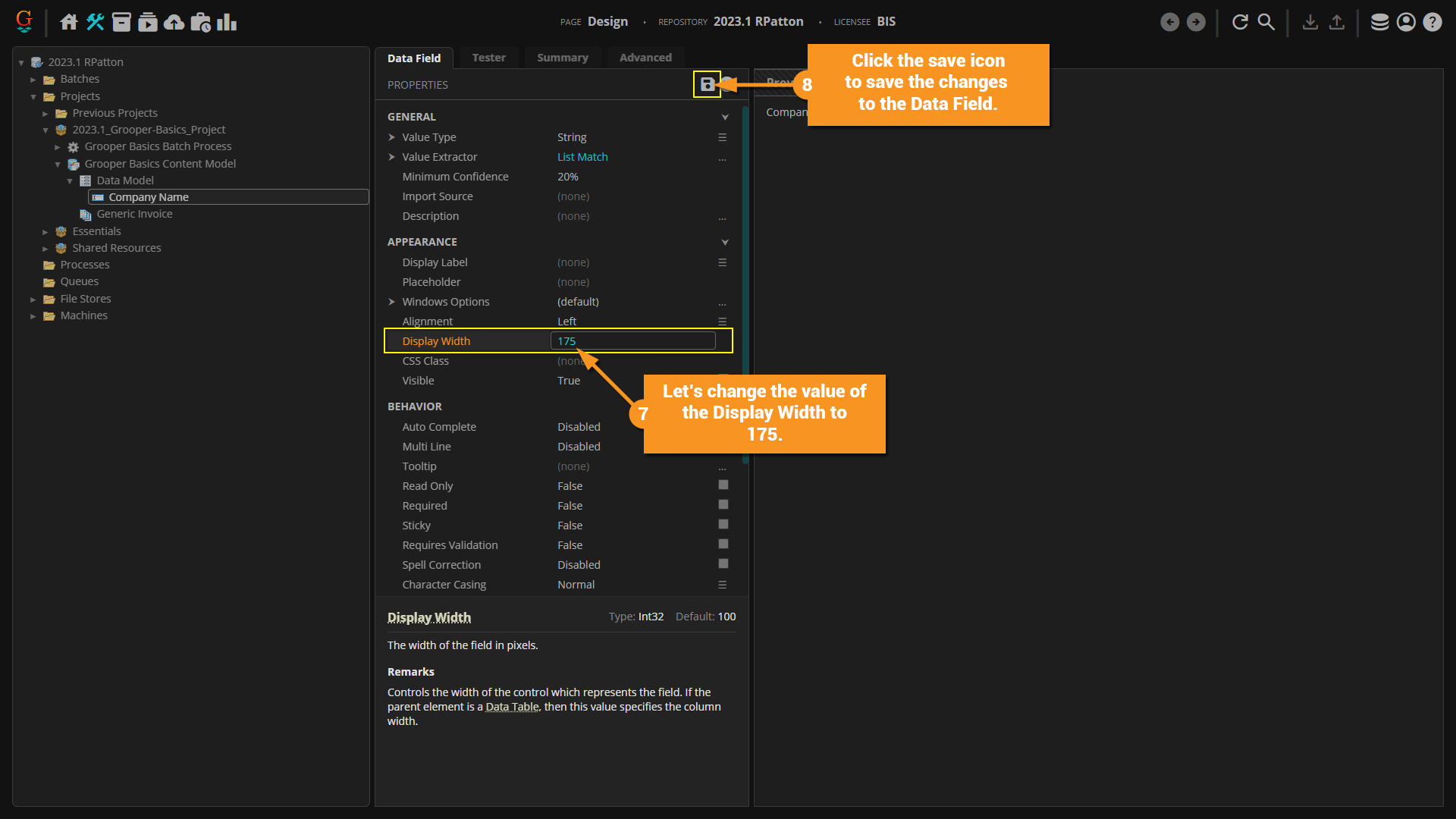Open the Batches archive-box icon

click(121, 22)
